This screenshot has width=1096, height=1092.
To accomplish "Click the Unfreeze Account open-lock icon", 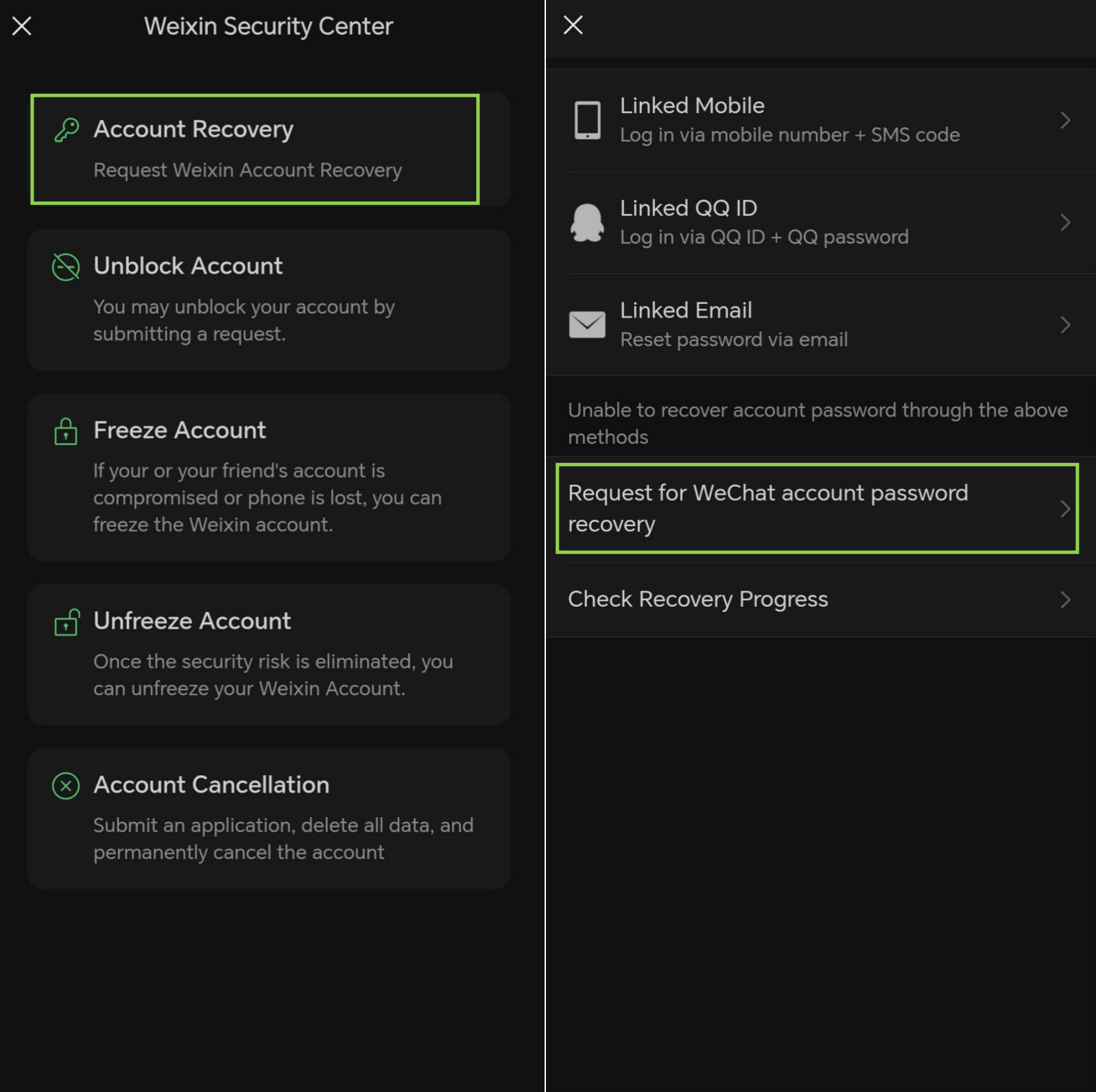I will [x=67, y=621].
